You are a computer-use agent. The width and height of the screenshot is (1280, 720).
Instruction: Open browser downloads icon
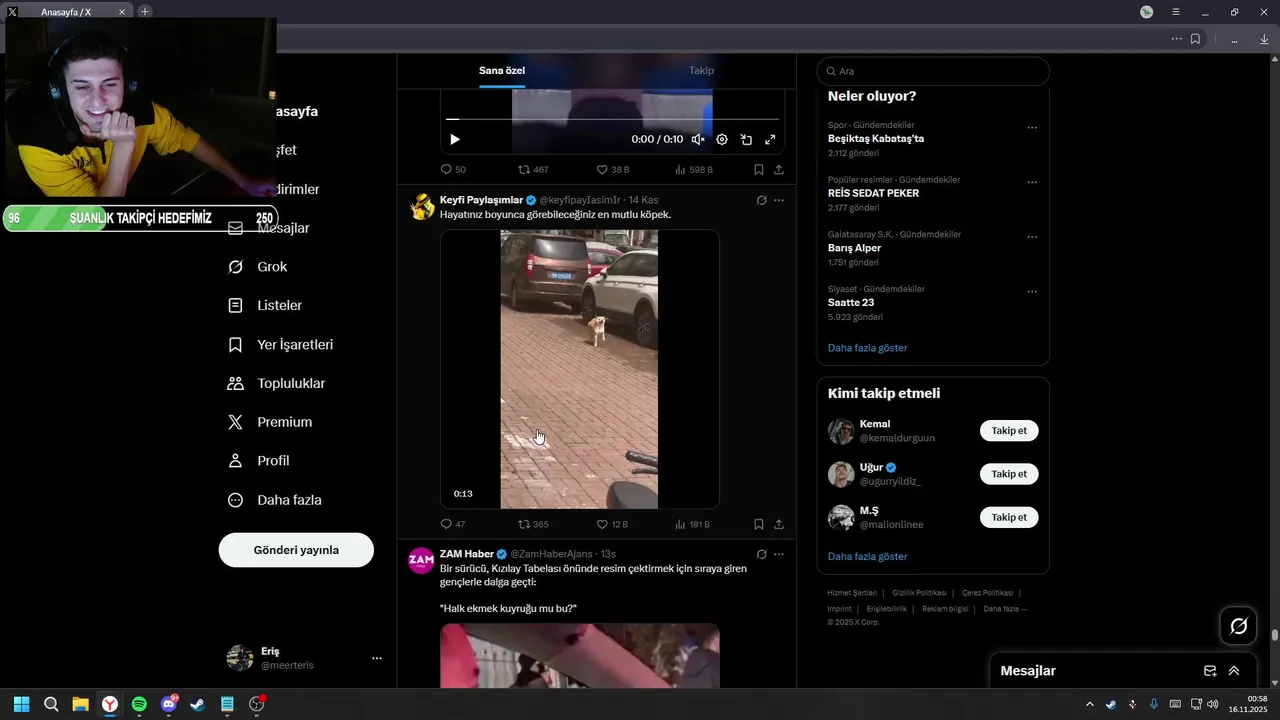click(1265, 39)
